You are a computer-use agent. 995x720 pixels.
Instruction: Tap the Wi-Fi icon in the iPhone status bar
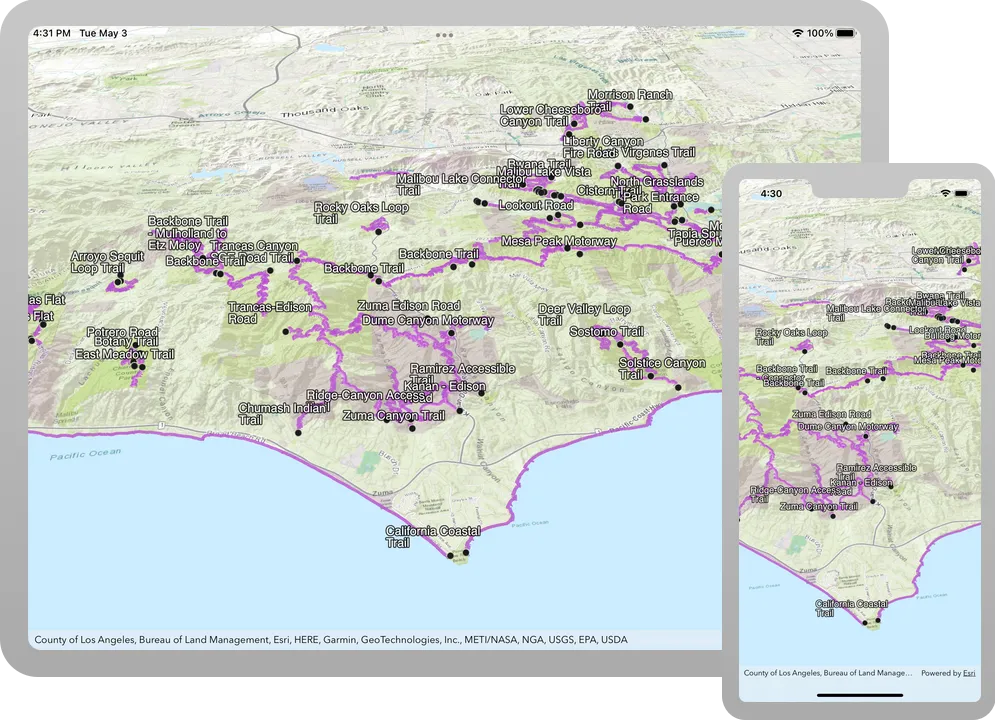coord(945,193)
